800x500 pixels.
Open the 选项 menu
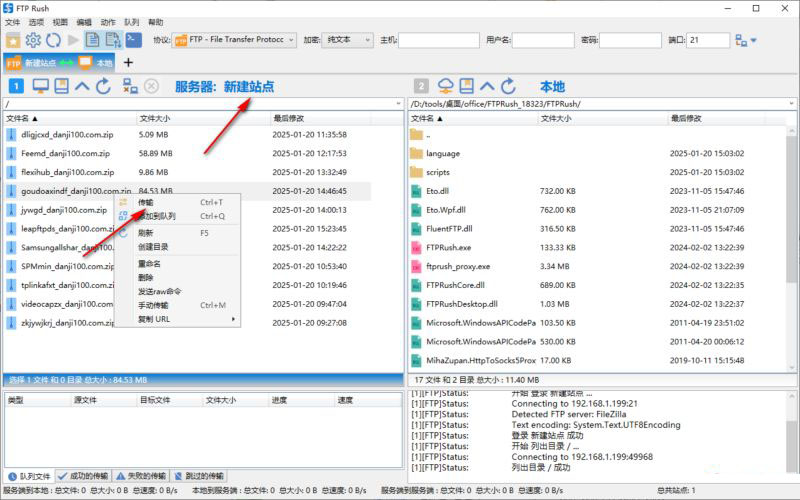[x=36, y=22]
